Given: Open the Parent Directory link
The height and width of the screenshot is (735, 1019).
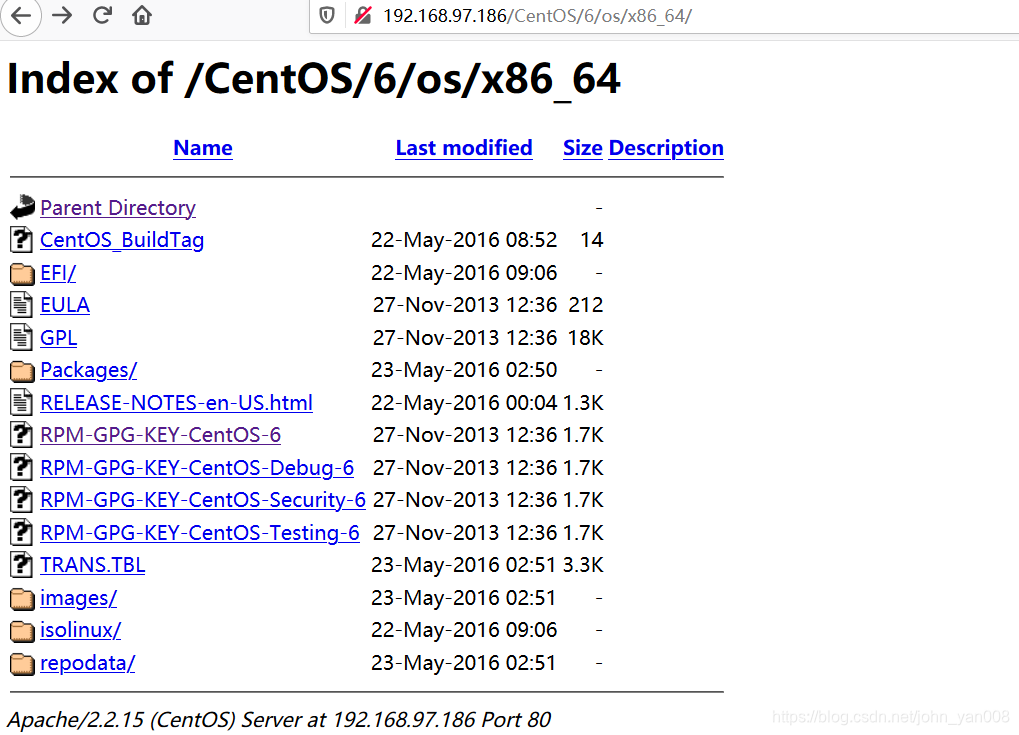Looking at the screenshot, I should 118,208.
